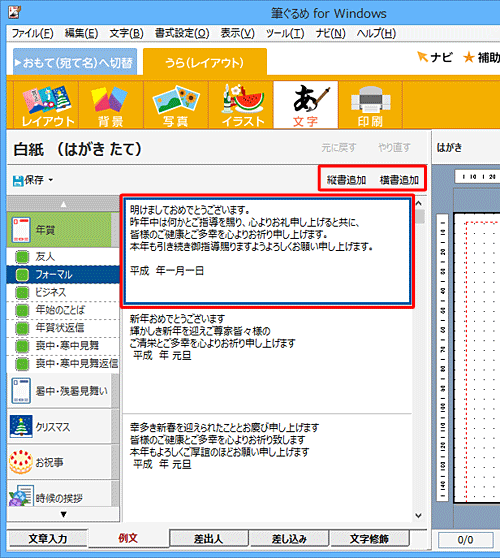Select the 時候の挨拶 category icon
500x558 pixels.
21,495
